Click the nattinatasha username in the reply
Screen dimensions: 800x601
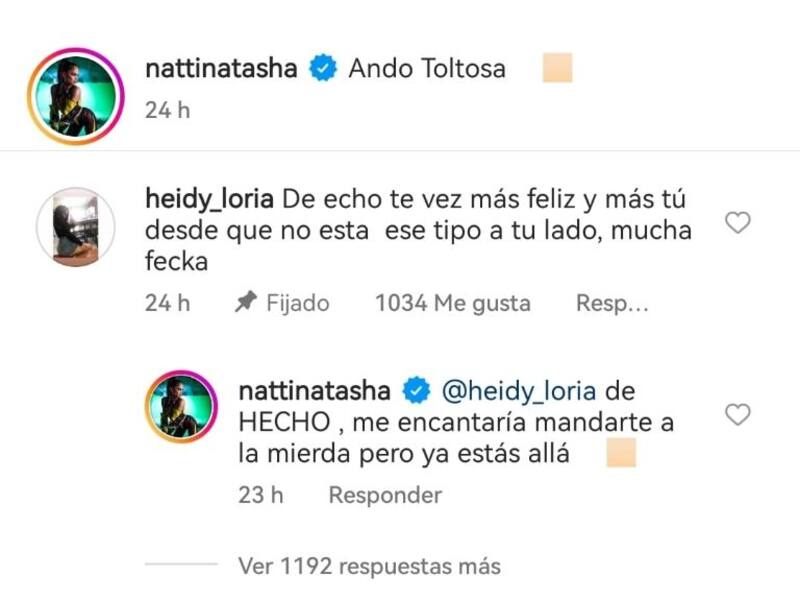tap(314, 388)
